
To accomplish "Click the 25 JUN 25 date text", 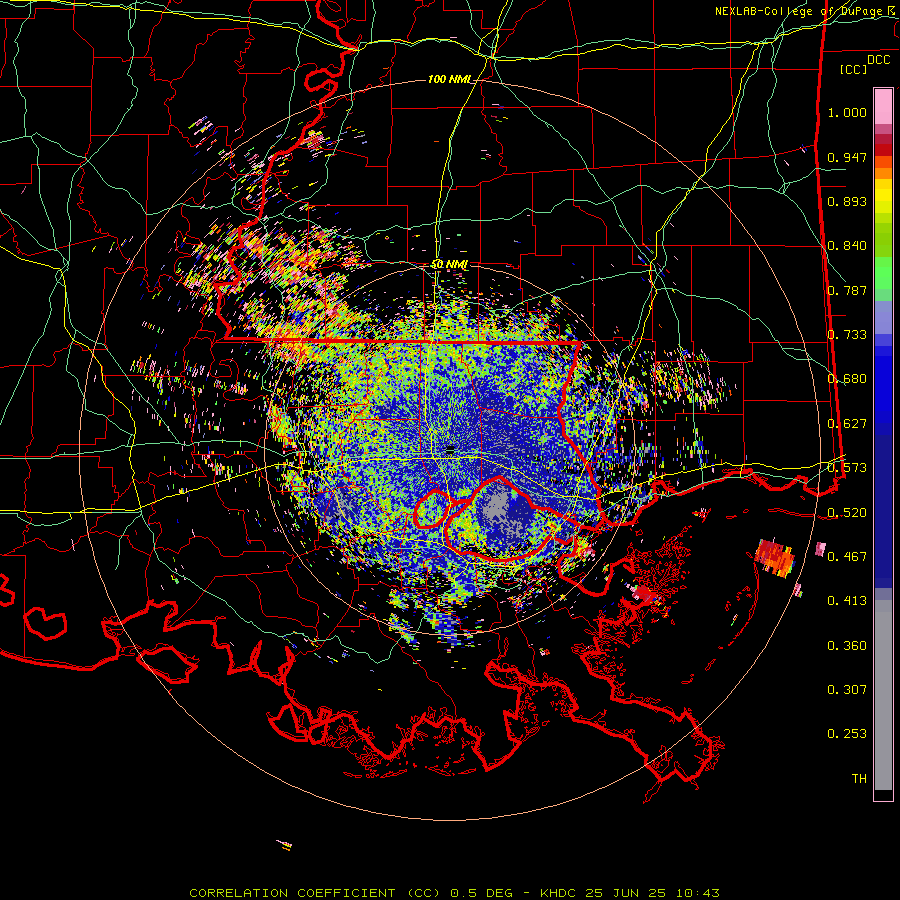I will pyautogui.click(x=625, y=893).
